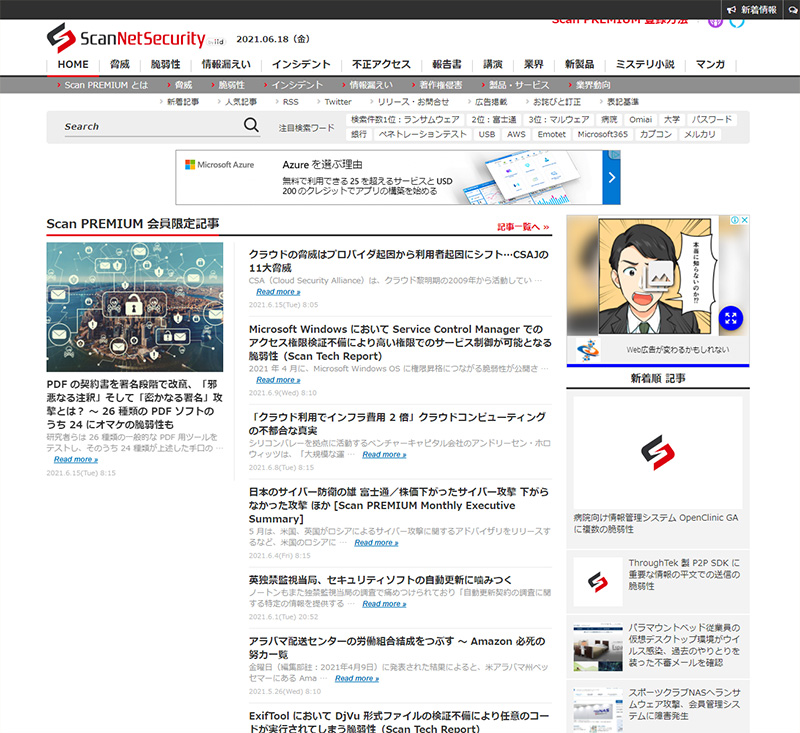Select the マンガ menu item
800x733 pixels.
pos(710,64)
